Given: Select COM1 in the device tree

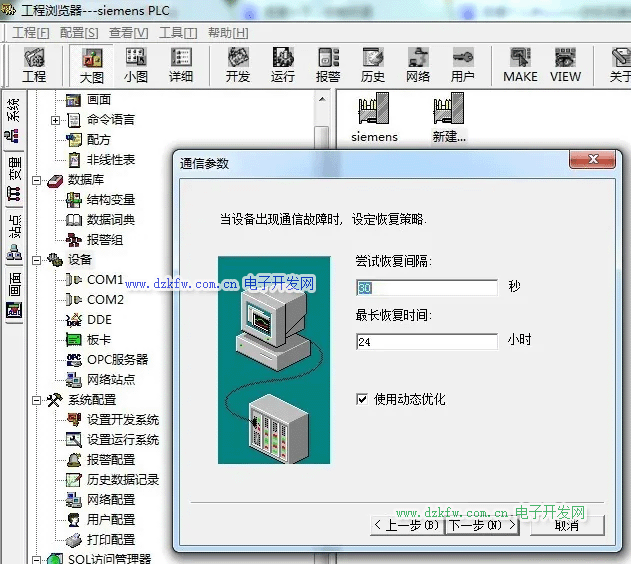Looking at the screenshot, I should (x=104, y=280).
